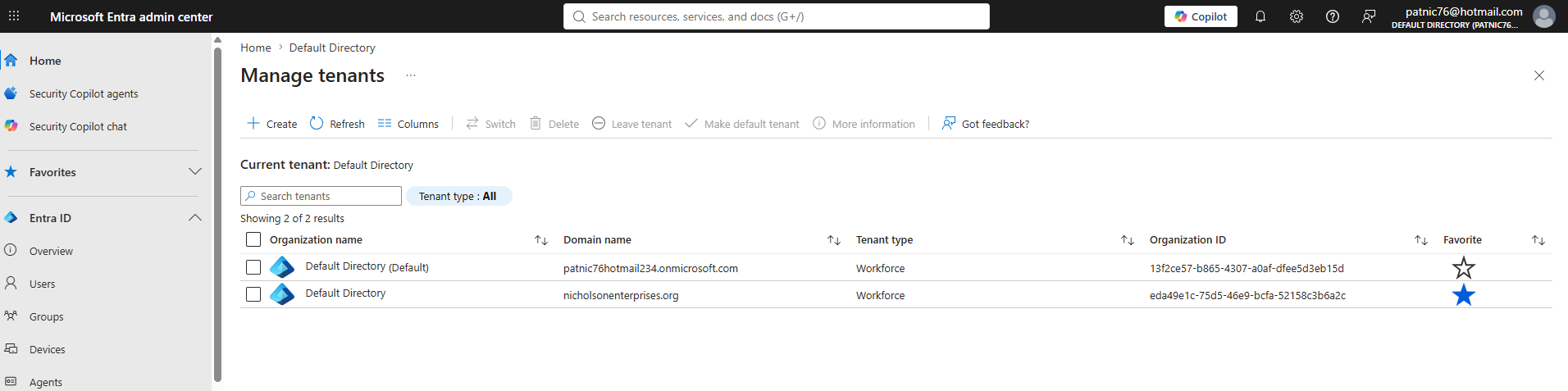
Task: Open the account profile avatar
Action: coord(1544,16)
